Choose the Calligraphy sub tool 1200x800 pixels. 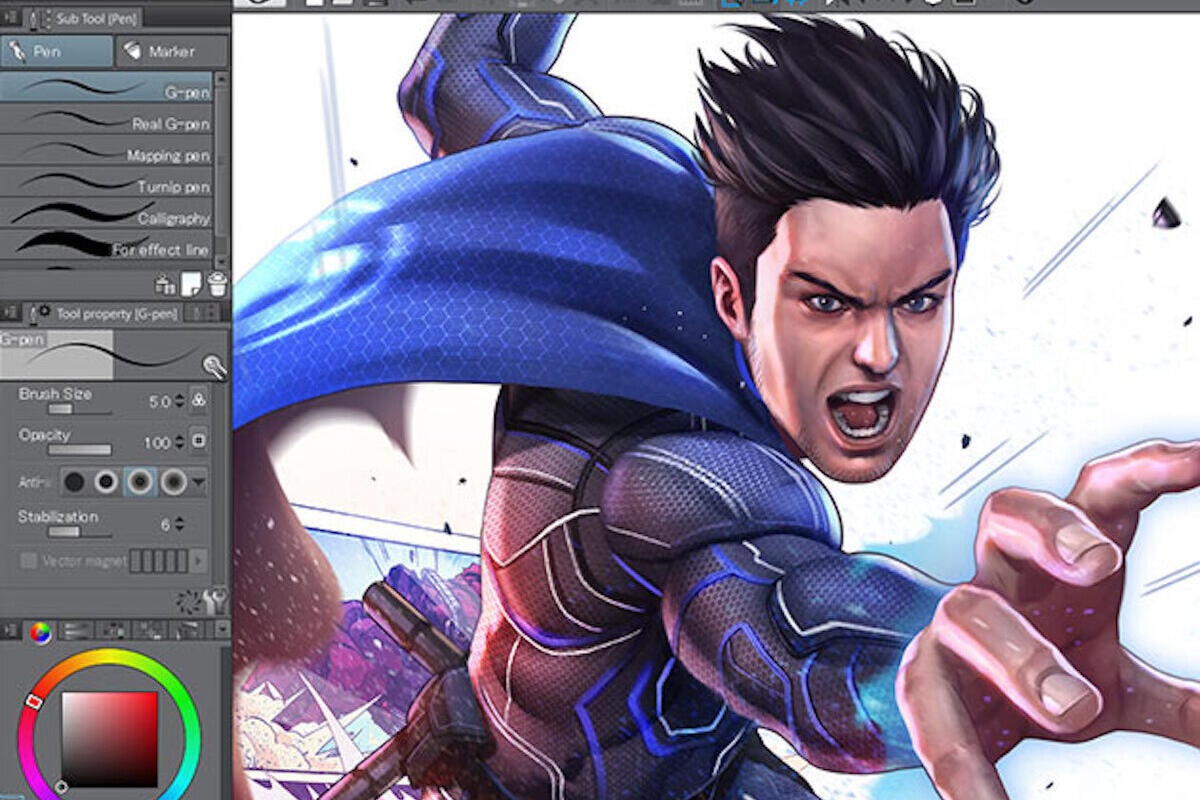tap(106, 214)
